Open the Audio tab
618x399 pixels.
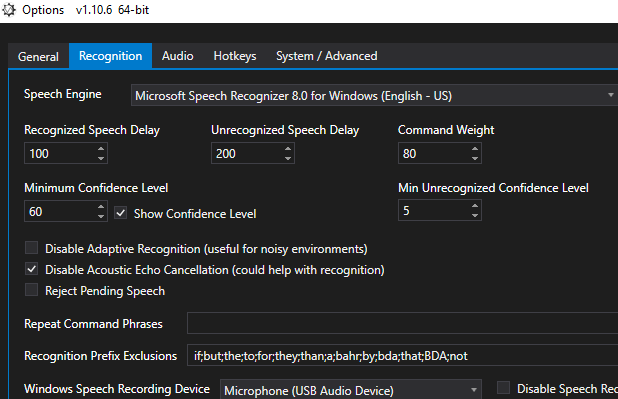coord(177,56)
